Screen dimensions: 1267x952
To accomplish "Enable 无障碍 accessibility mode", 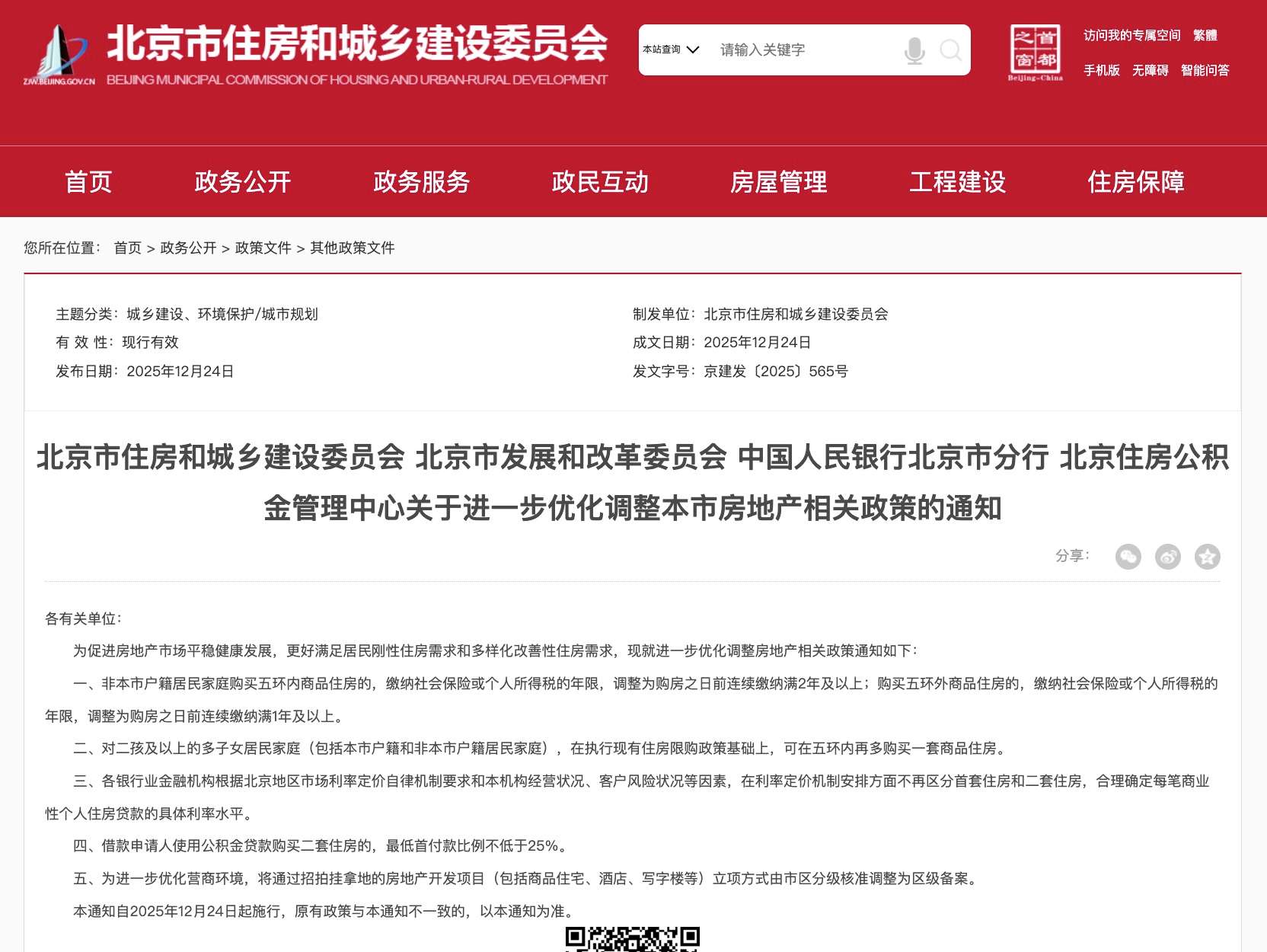I will click(x=1150, y=71).
